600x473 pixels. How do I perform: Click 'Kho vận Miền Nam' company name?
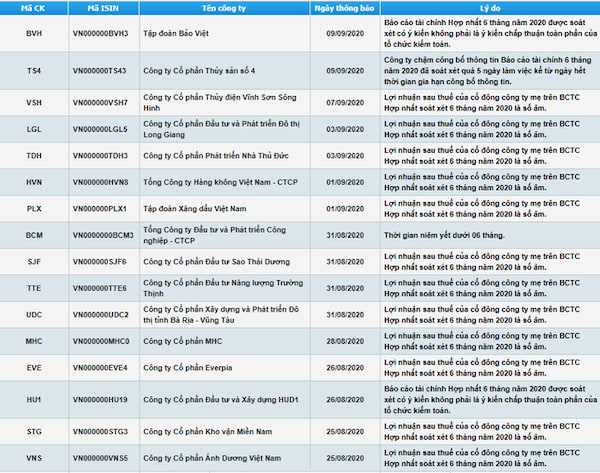point(208,431)
